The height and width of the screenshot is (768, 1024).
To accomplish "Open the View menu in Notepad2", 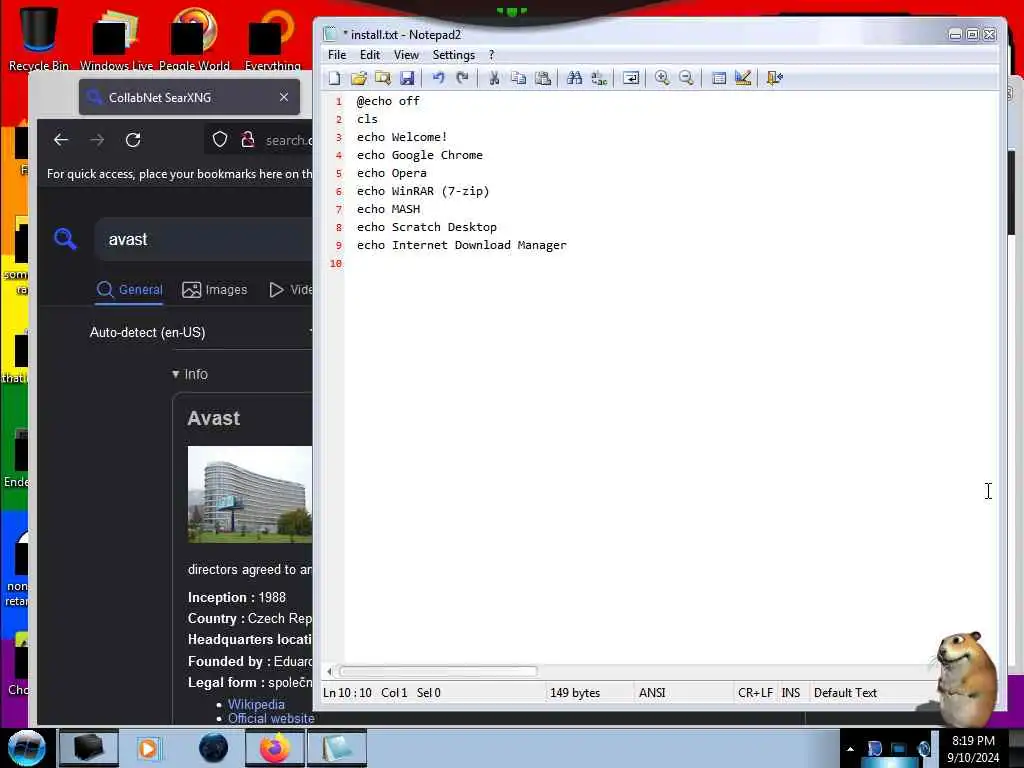I will pyautogui.click(x=406, y=55).
